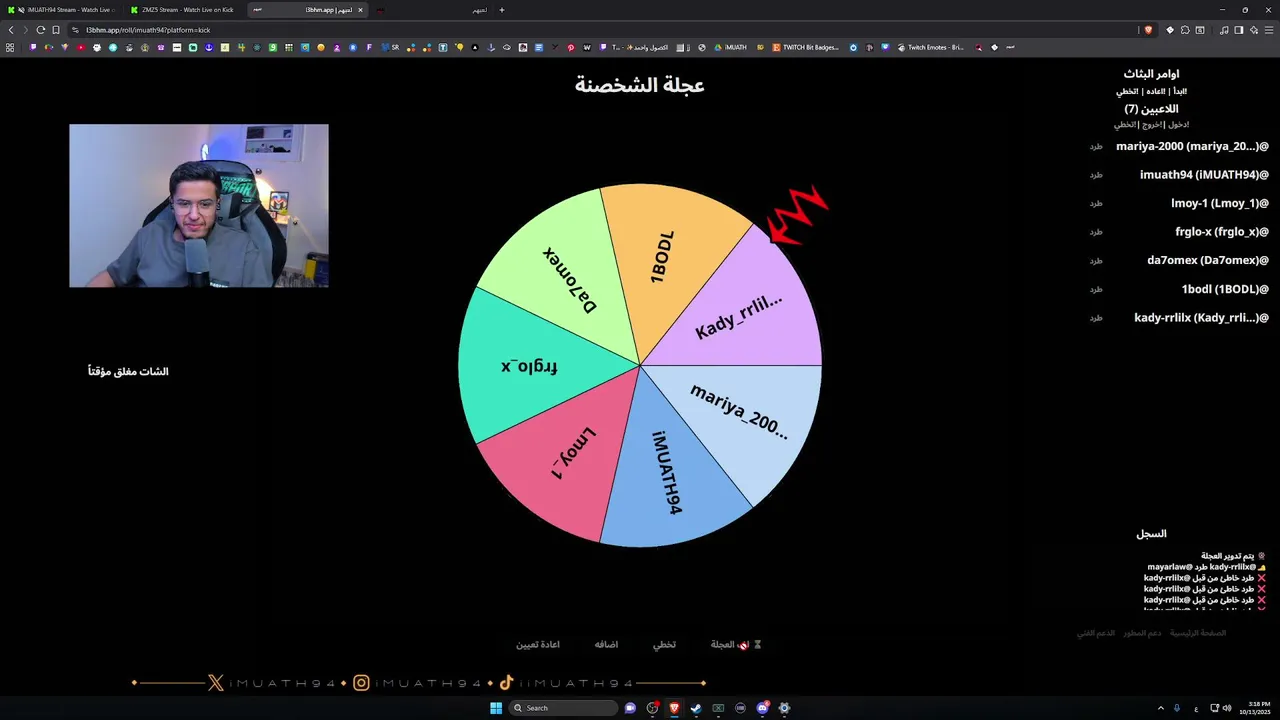This screenshot has height=720, width=1280.
Task: Click the add button (اضافه) below wheel
Action: (606, 645)
